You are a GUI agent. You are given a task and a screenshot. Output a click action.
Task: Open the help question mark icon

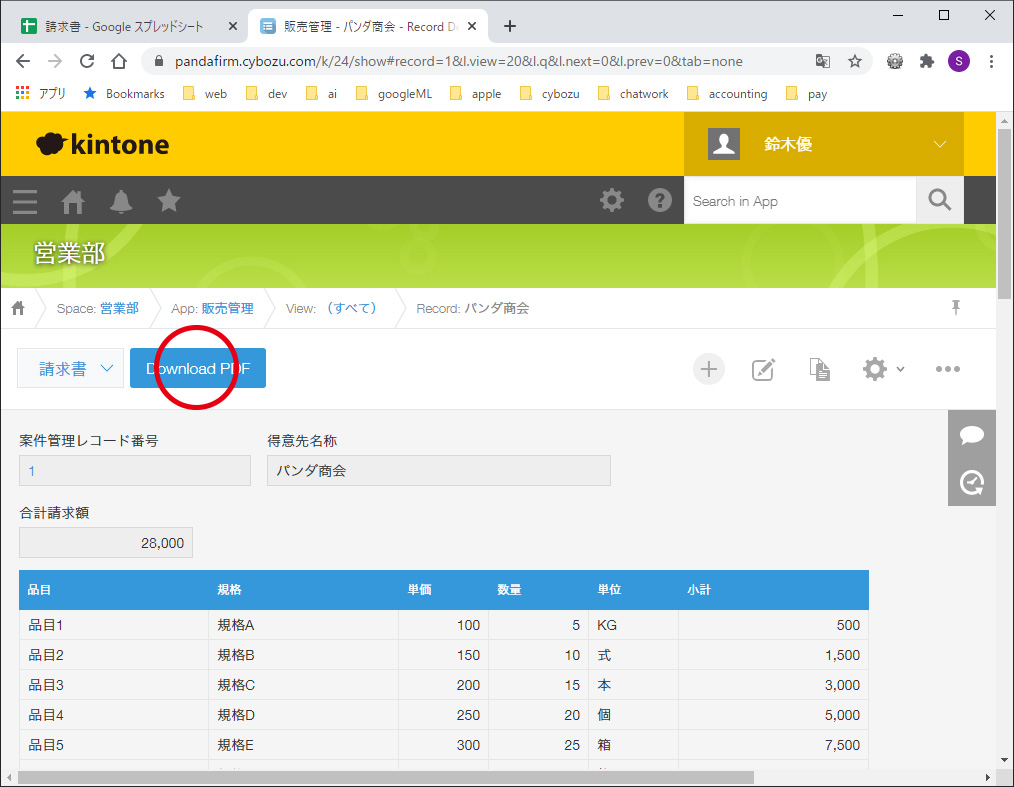[660, 200]
